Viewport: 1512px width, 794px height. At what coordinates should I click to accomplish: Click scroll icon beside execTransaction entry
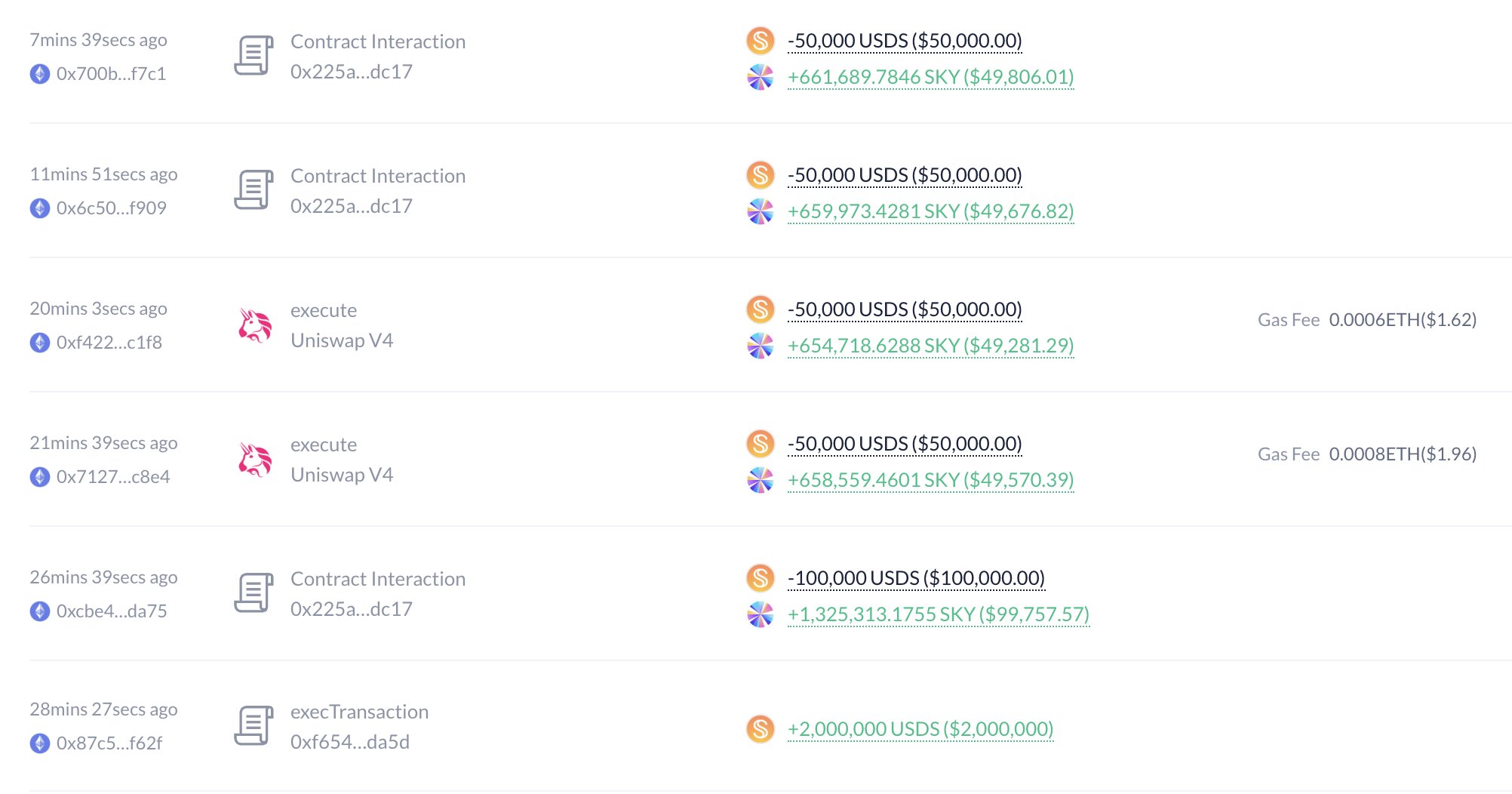[x=254, y=726]
